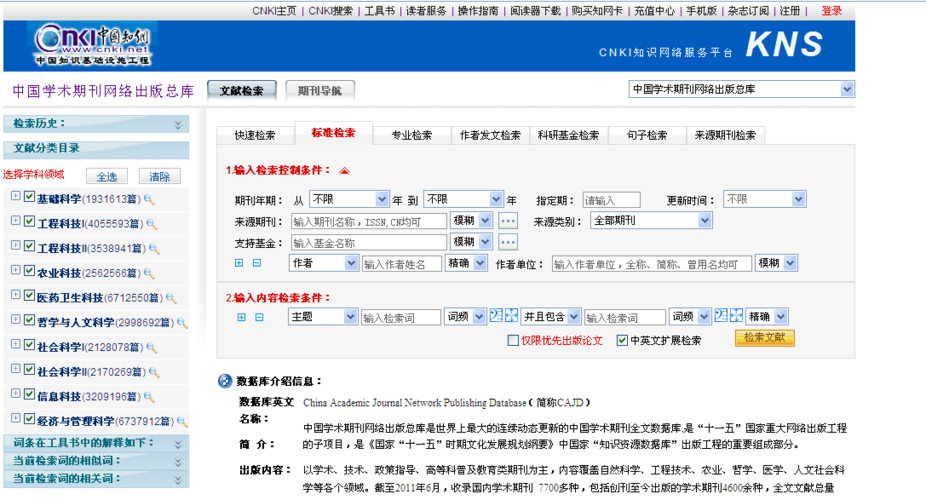
Task: Open the 期刊导航 tab
Action: click(x=319, y=90)
